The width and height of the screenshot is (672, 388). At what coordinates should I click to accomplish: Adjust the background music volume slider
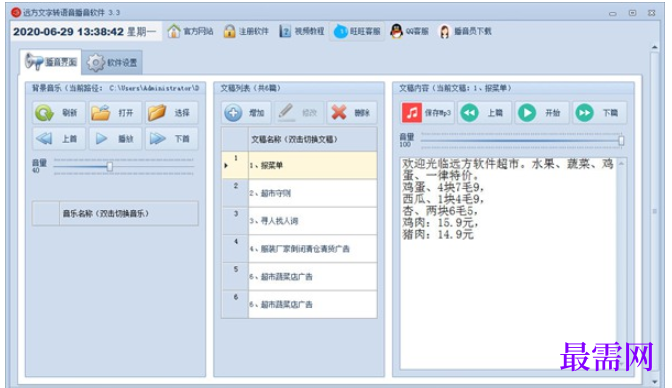(x=110, y=166)
